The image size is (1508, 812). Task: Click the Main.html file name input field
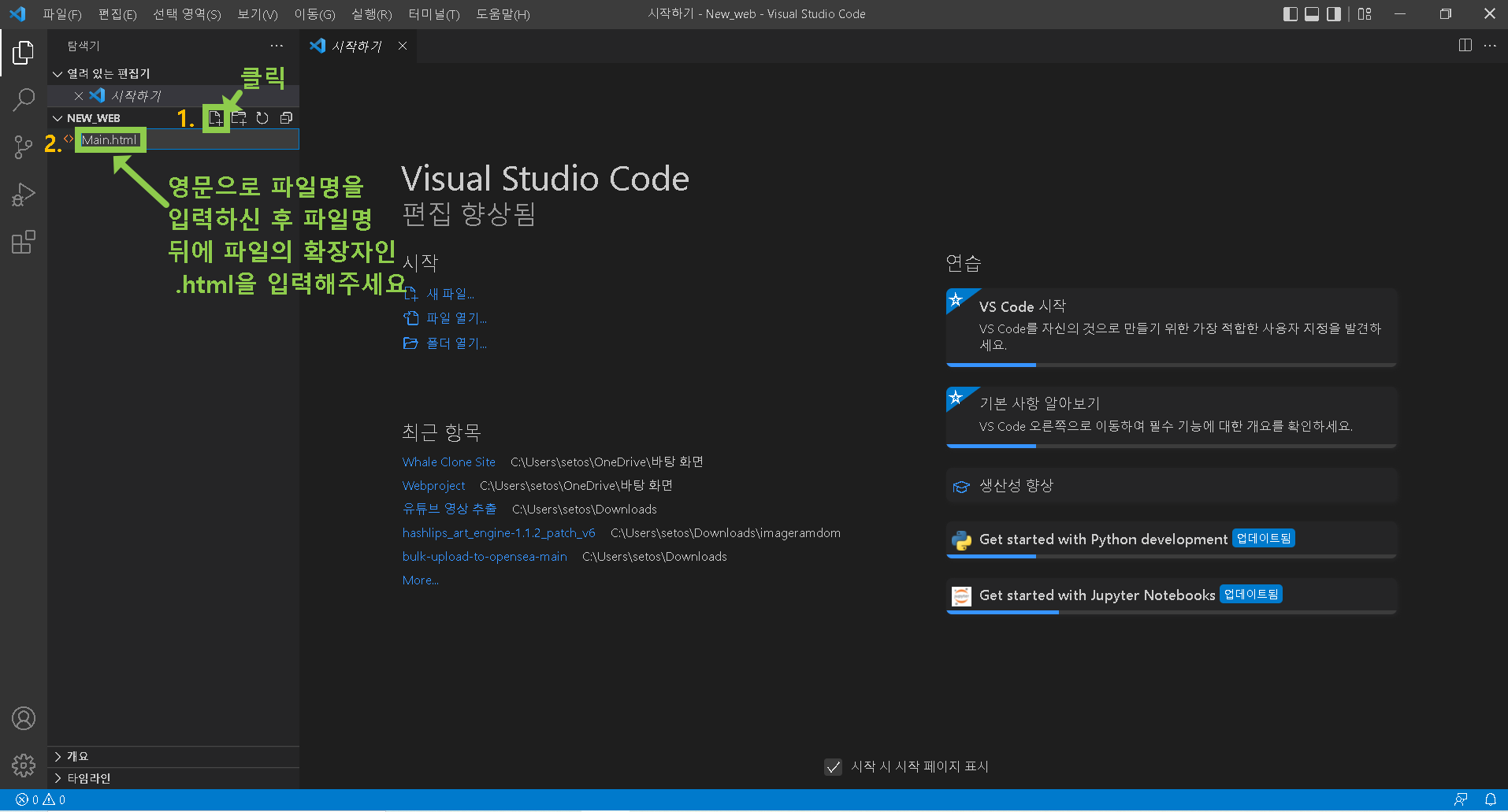pos(189,140)
